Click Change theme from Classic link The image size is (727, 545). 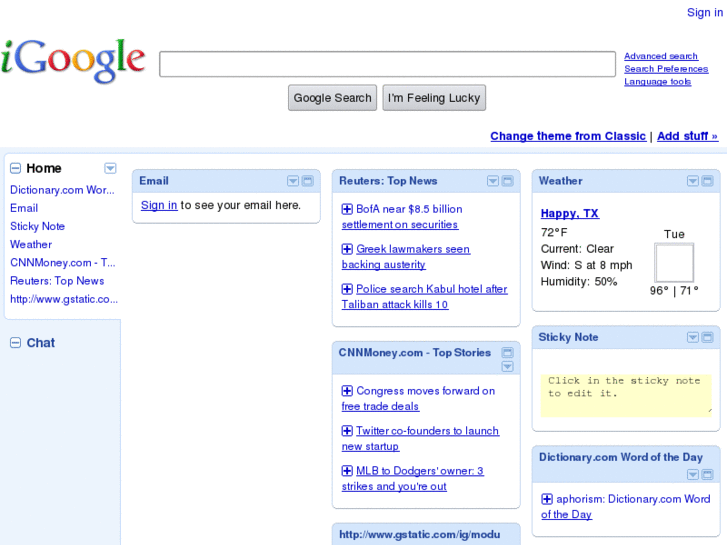coord(568,136)
